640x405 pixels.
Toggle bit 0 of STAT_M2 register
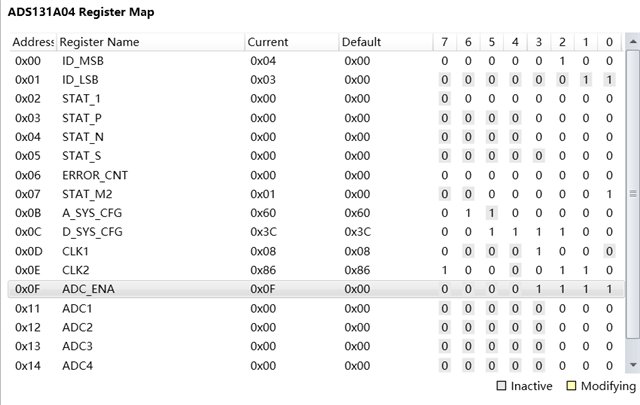[609, 194]
